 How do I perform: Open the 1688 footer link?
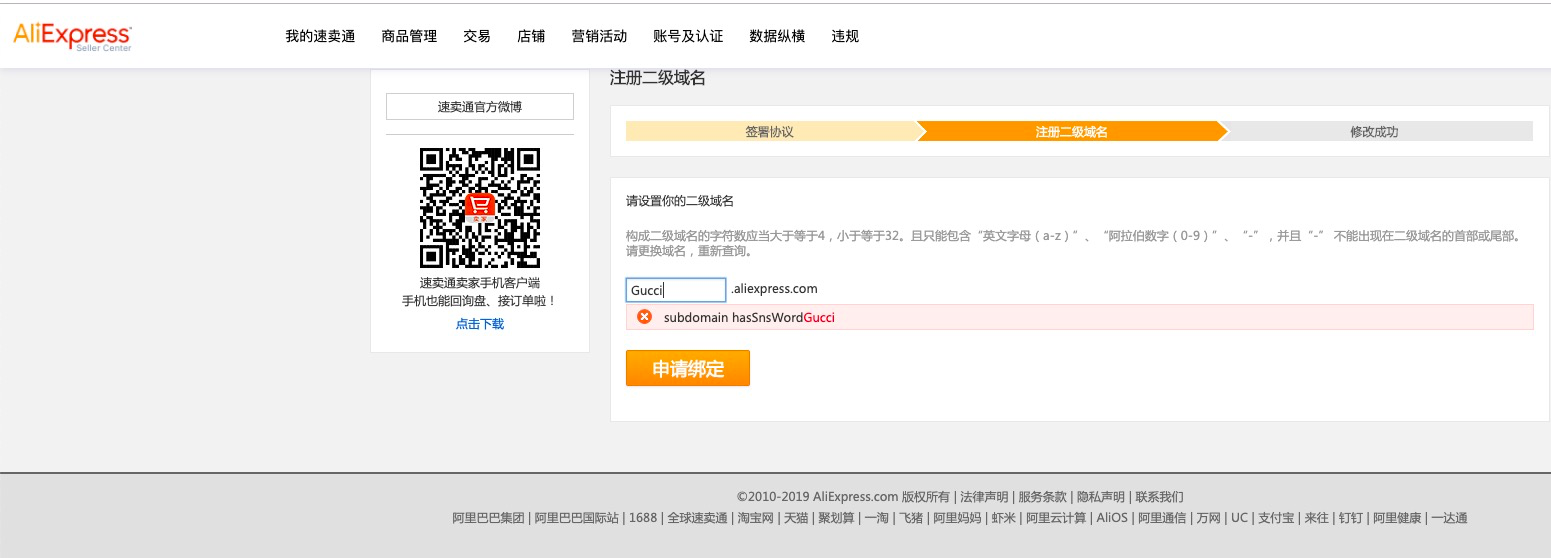tap(643, 518)
